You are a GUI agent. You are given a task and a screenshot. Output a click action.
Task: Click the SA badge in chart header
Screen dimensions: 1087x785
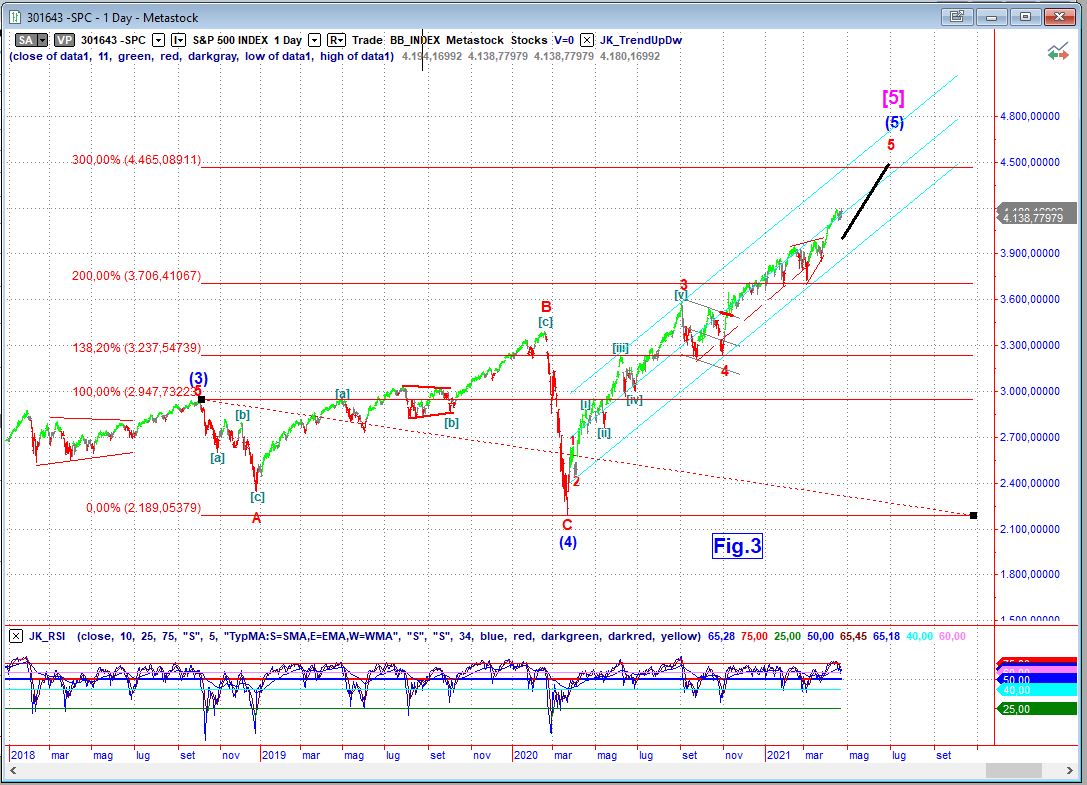point(24,40)
